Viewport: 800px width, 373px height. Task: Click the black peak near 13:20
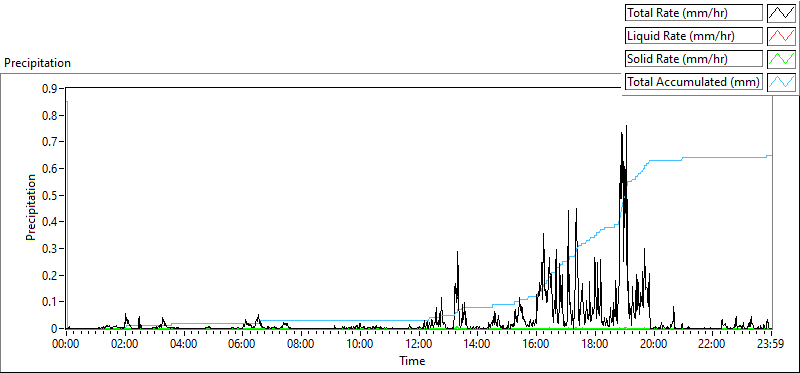(458, 252)
